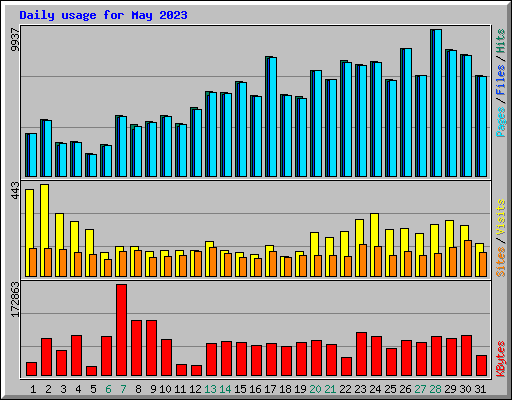Select day label 24 on the x-axis

tap(375, 389)
